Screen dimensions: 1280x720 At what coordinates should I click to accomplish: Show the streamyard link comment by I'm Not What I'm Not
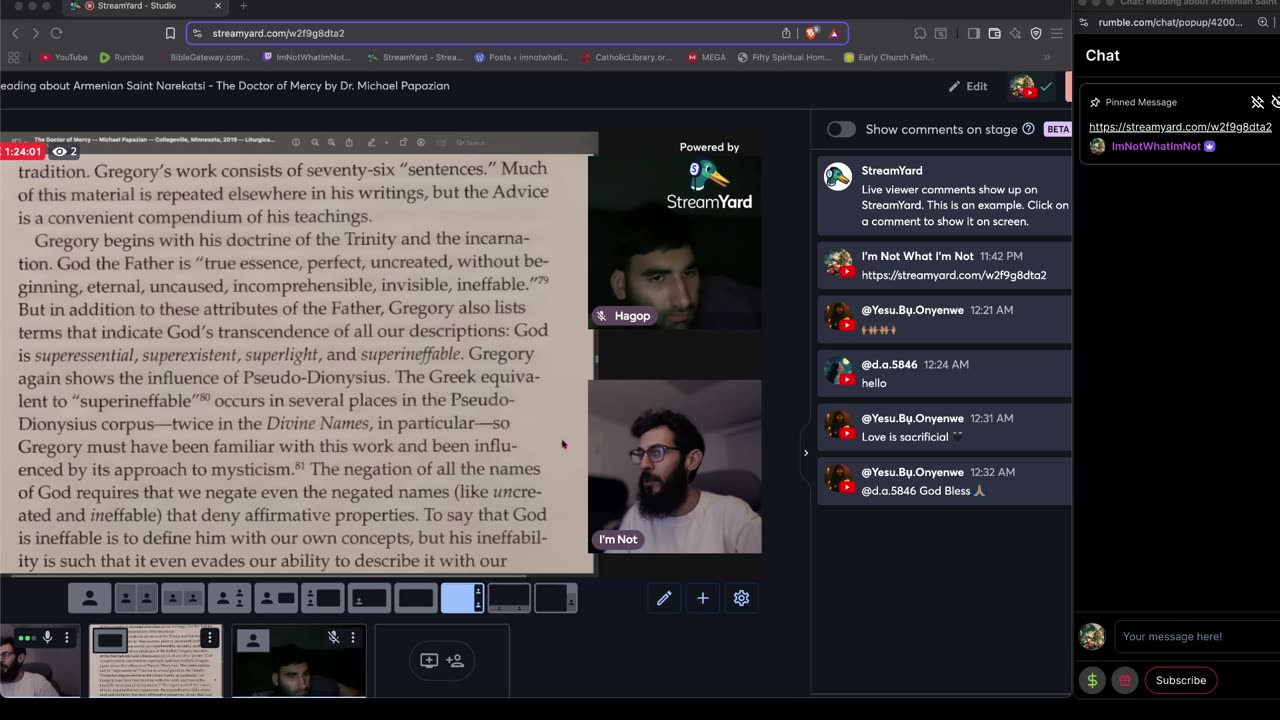(944, 265)
